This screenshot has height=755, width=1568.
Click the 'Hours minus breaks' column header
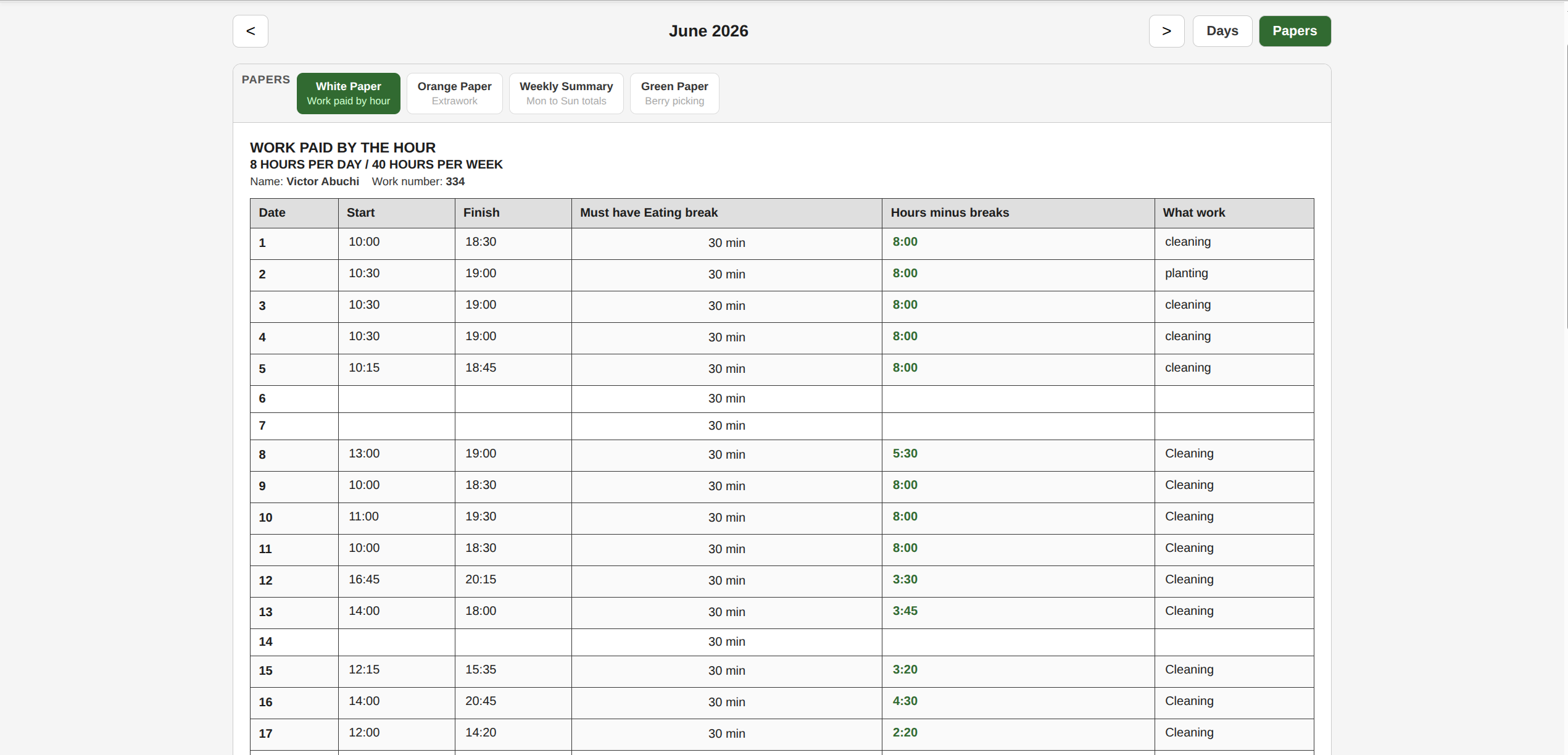[x=1018, y=213]
